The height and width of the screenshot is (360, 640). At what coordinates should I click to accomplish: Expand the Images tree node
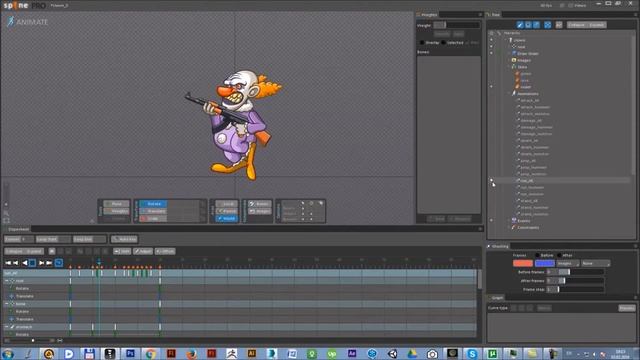click(x=509, y=60)
